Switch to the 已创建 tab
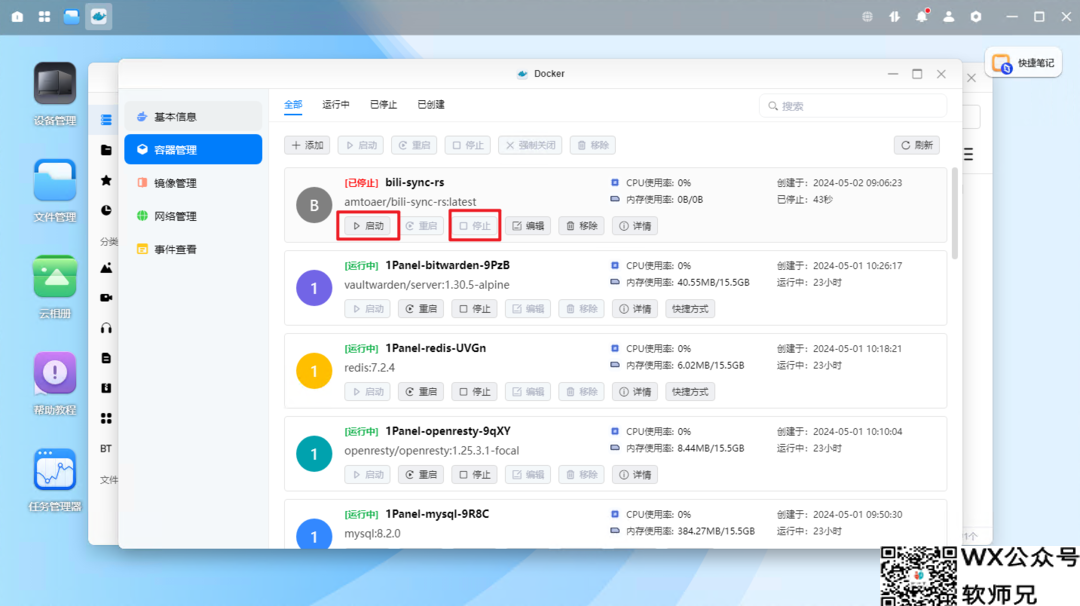This screenshot has width=1080, height=606. 431,105
